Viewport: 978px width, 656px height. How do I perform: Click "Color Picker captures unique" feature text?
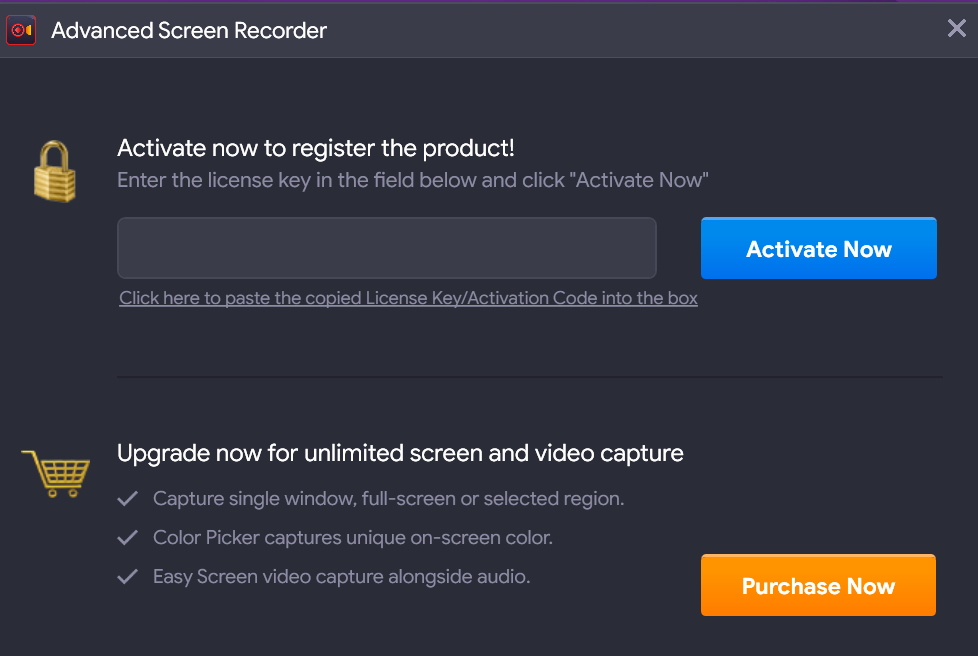tap(352, 538)
